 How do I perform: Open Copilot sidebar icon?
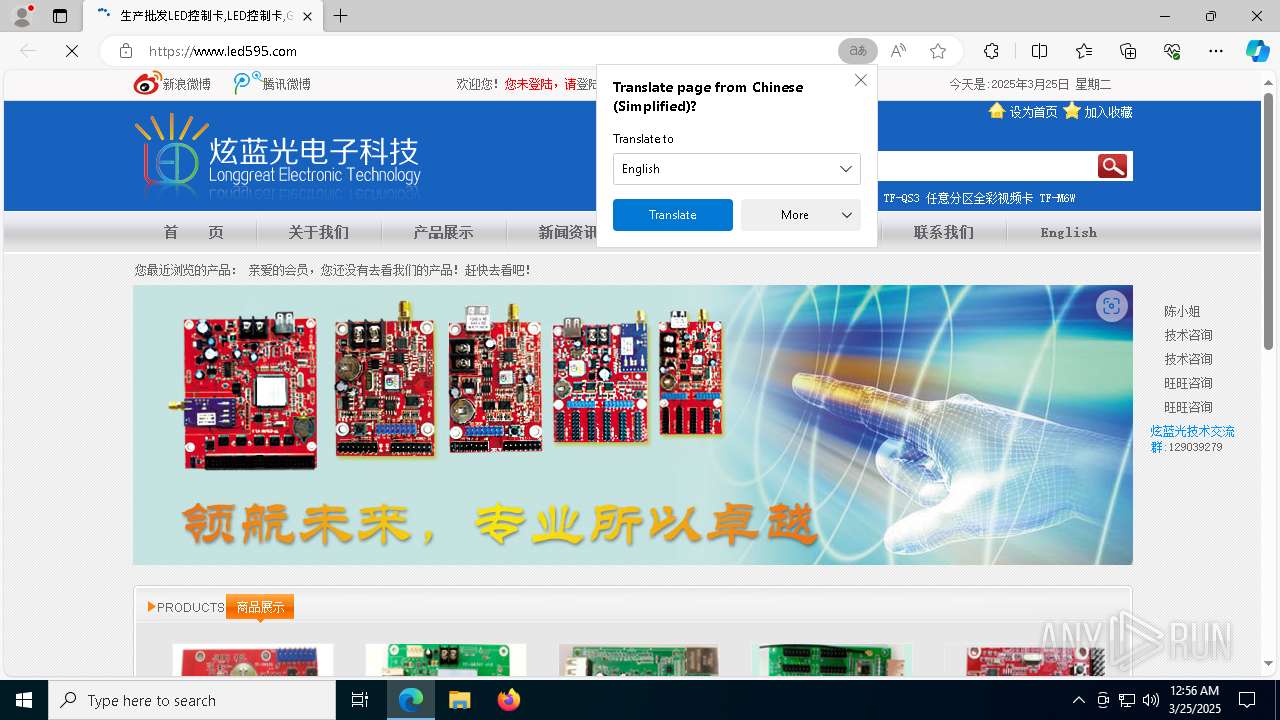[1257, 51]
